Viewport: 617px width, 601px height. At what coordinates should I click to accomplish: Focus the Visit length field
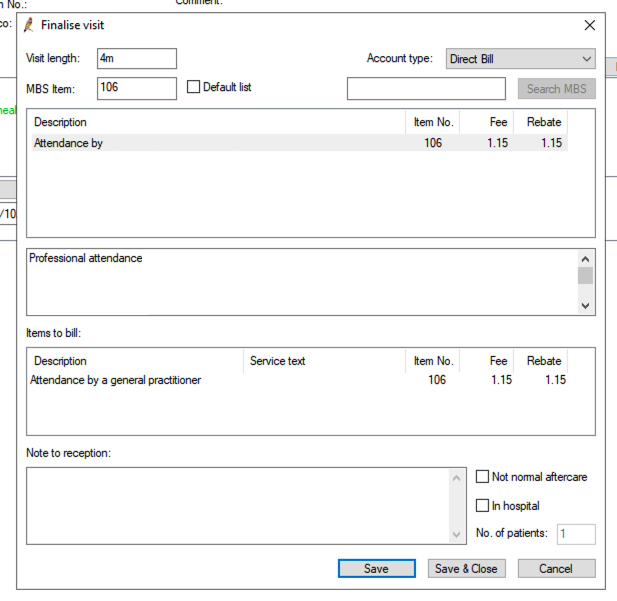tap(137, 59)
